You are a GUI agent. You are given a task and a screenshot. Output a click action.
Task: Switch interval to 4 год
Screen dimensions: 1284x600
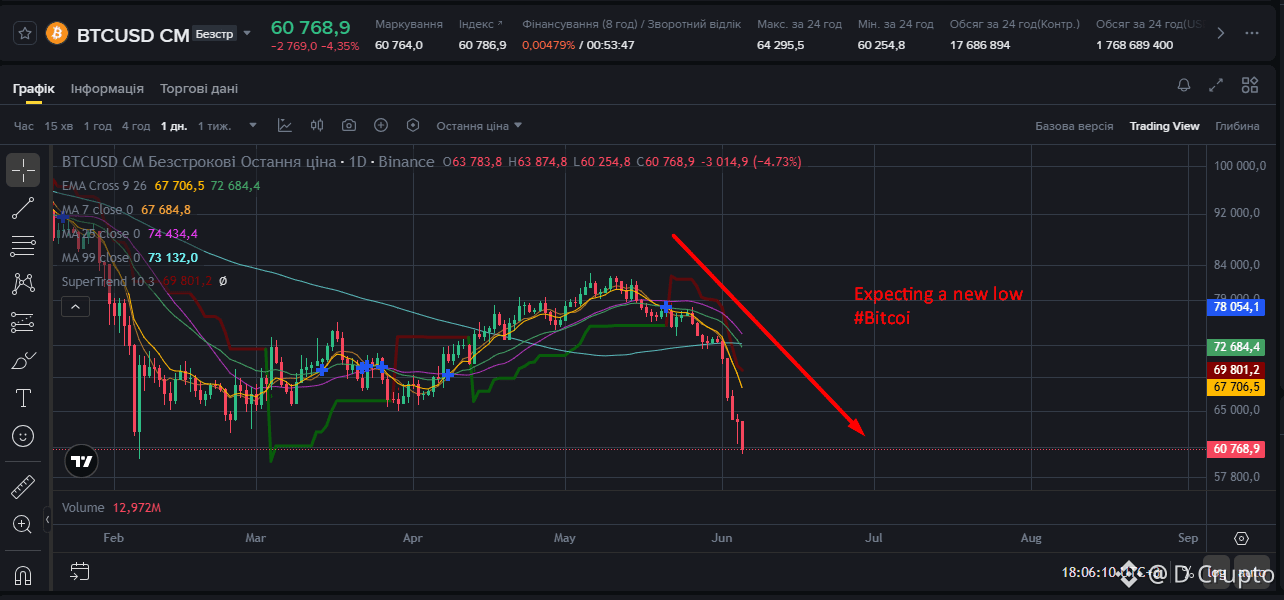pos(136,126)
